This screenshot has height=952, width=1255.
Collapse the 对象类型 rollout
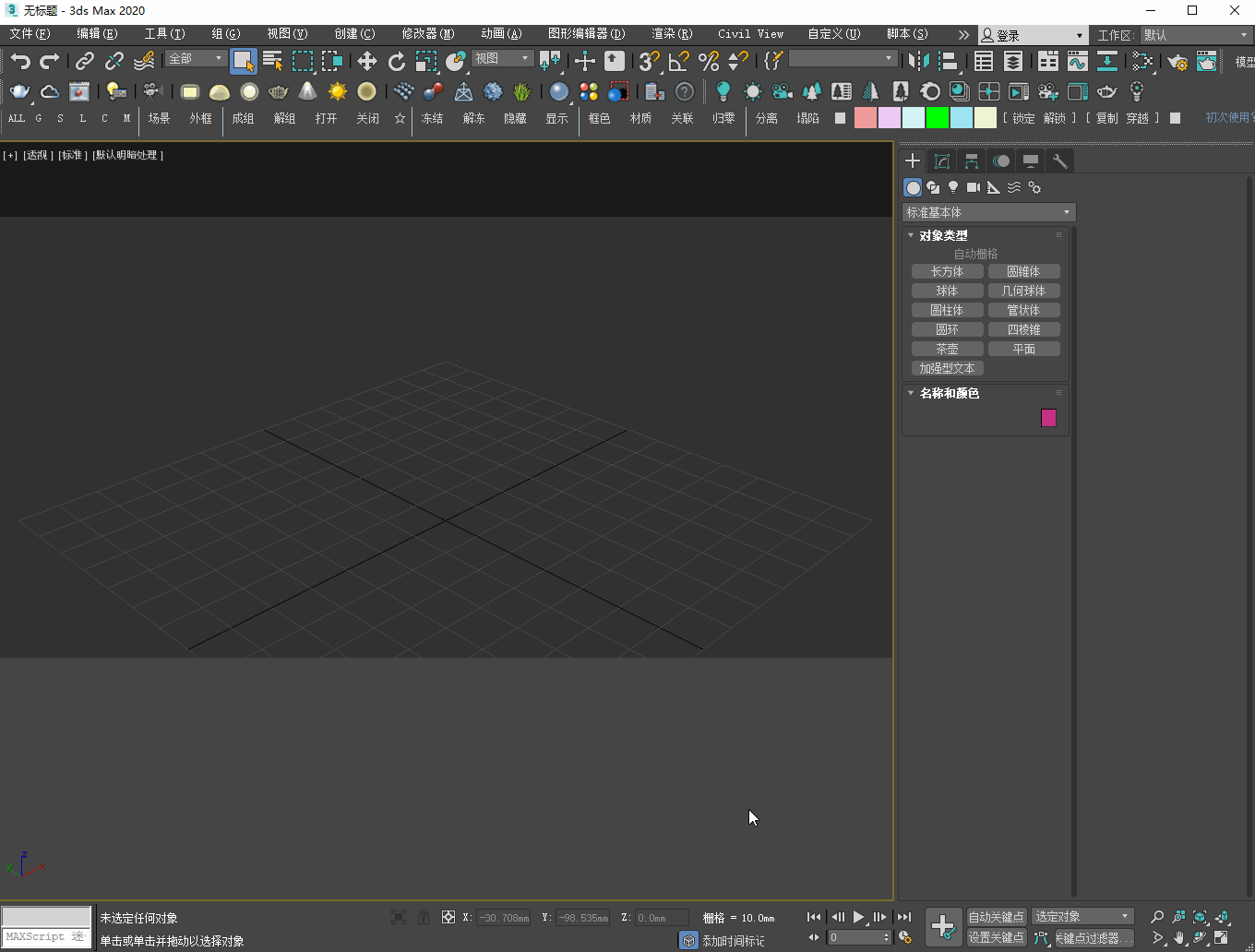(943, 235)
